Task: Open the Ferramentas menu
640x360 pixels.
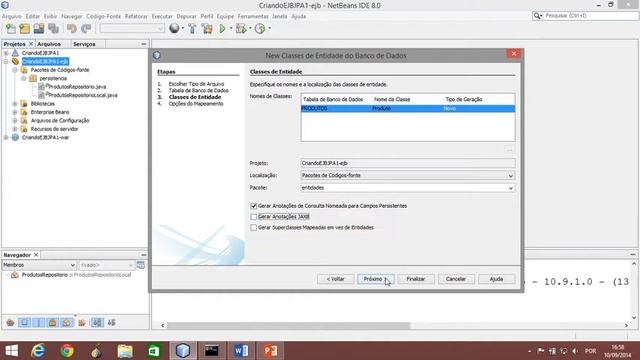Action: (253, 16)
